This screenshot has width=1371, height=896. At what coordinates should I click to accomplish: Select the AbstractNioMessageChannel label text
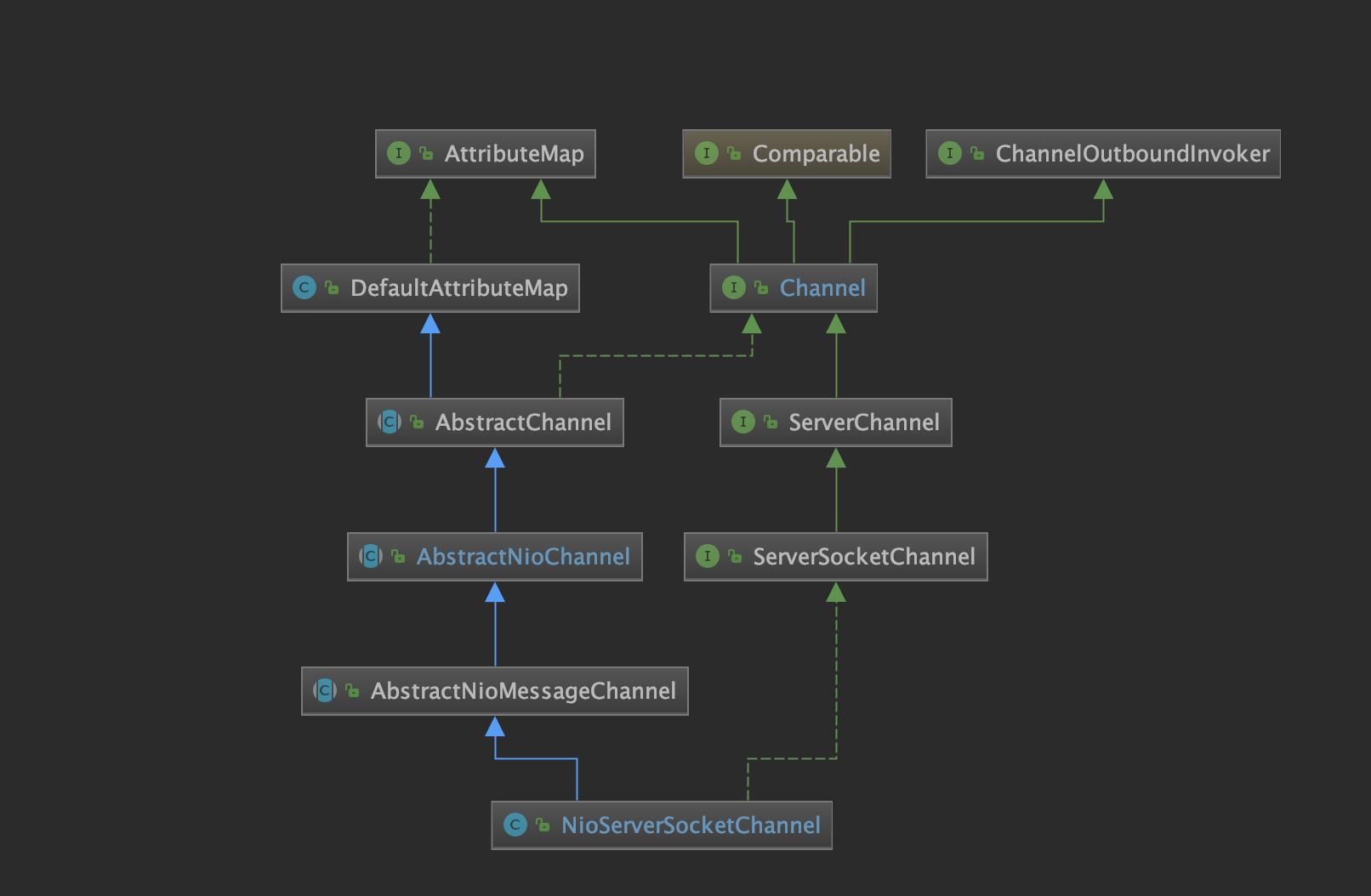(523, 691)
